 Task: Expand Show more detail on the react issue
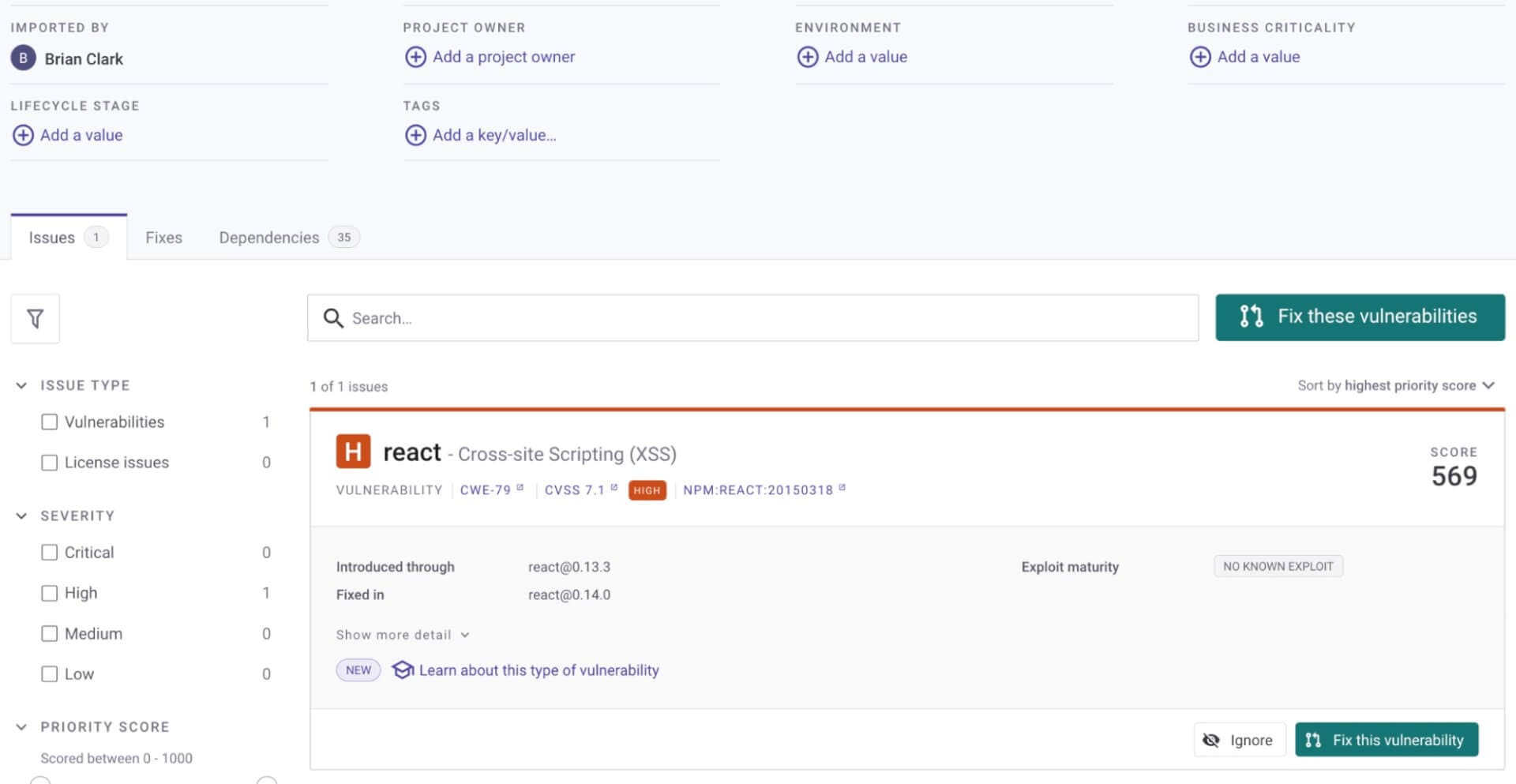pyautogui.click(x=402, y=634)
